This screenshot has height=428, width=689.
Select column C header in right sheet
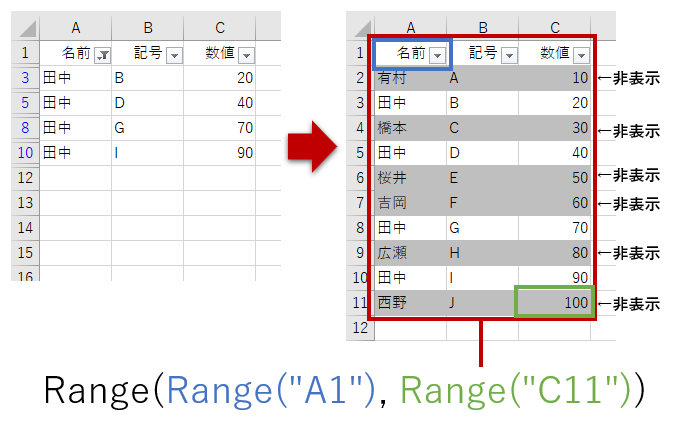[x=555, y=28]
